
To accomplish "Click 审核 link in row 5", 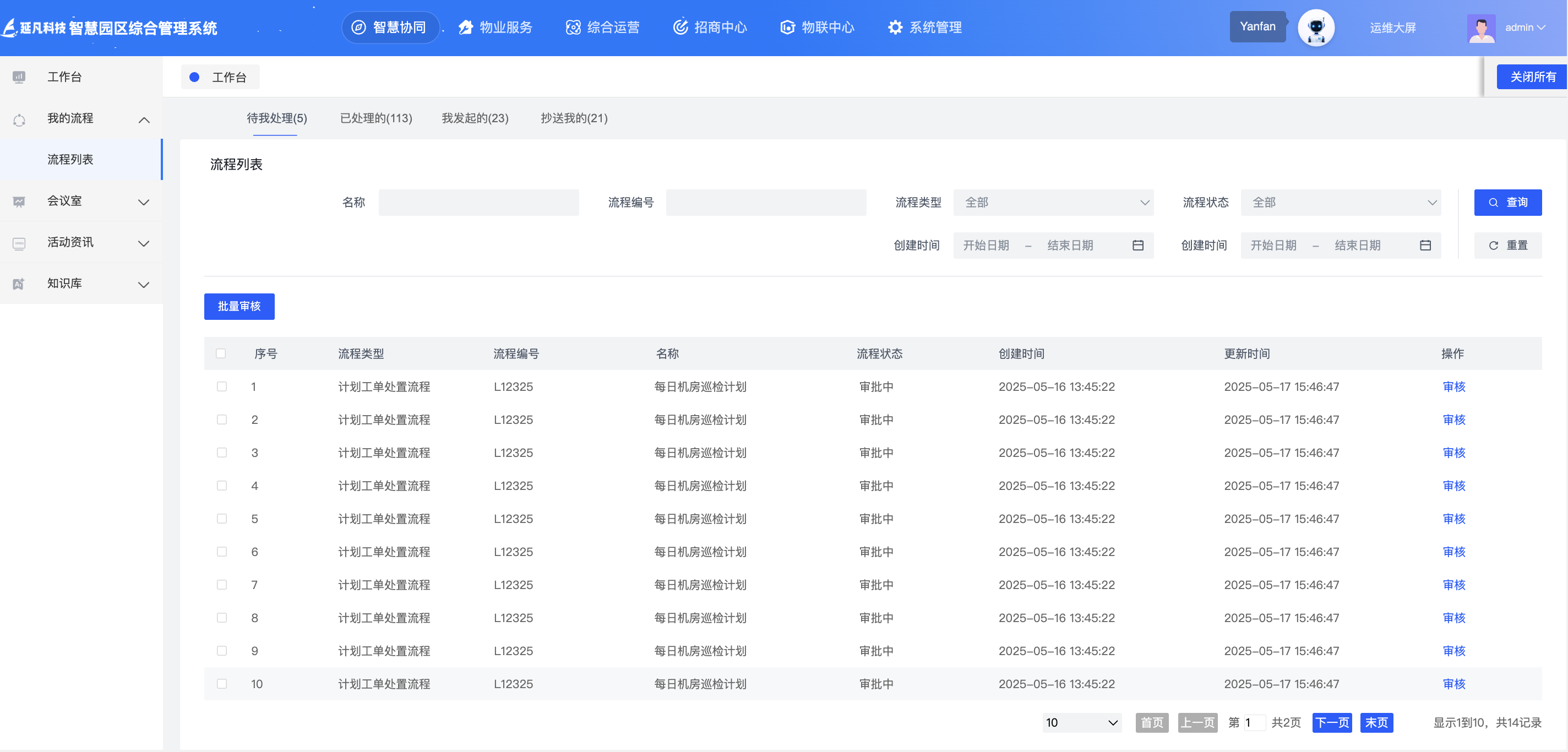I will tap(1453, 519).
